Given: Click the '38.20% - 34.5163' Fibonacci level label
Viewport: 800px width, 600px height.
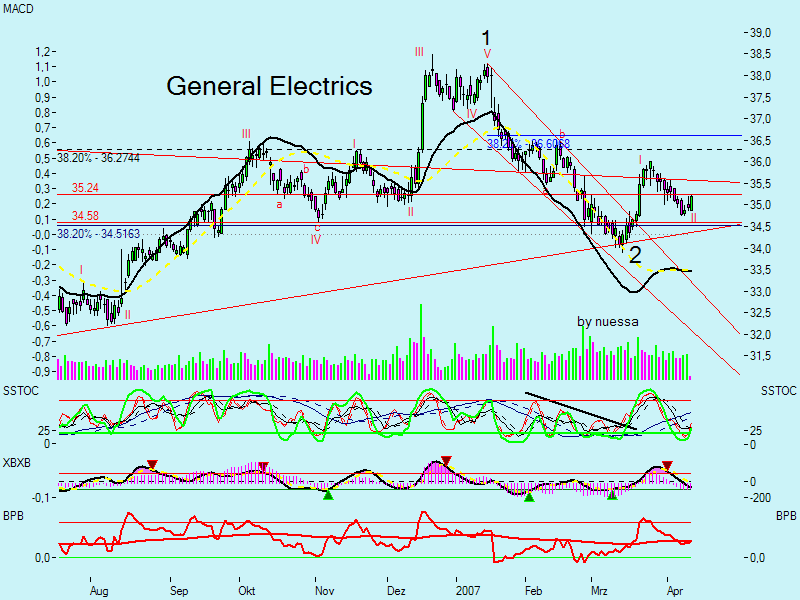Looking at the screenshot, I should pyautogui.click(x=98, y=234).
